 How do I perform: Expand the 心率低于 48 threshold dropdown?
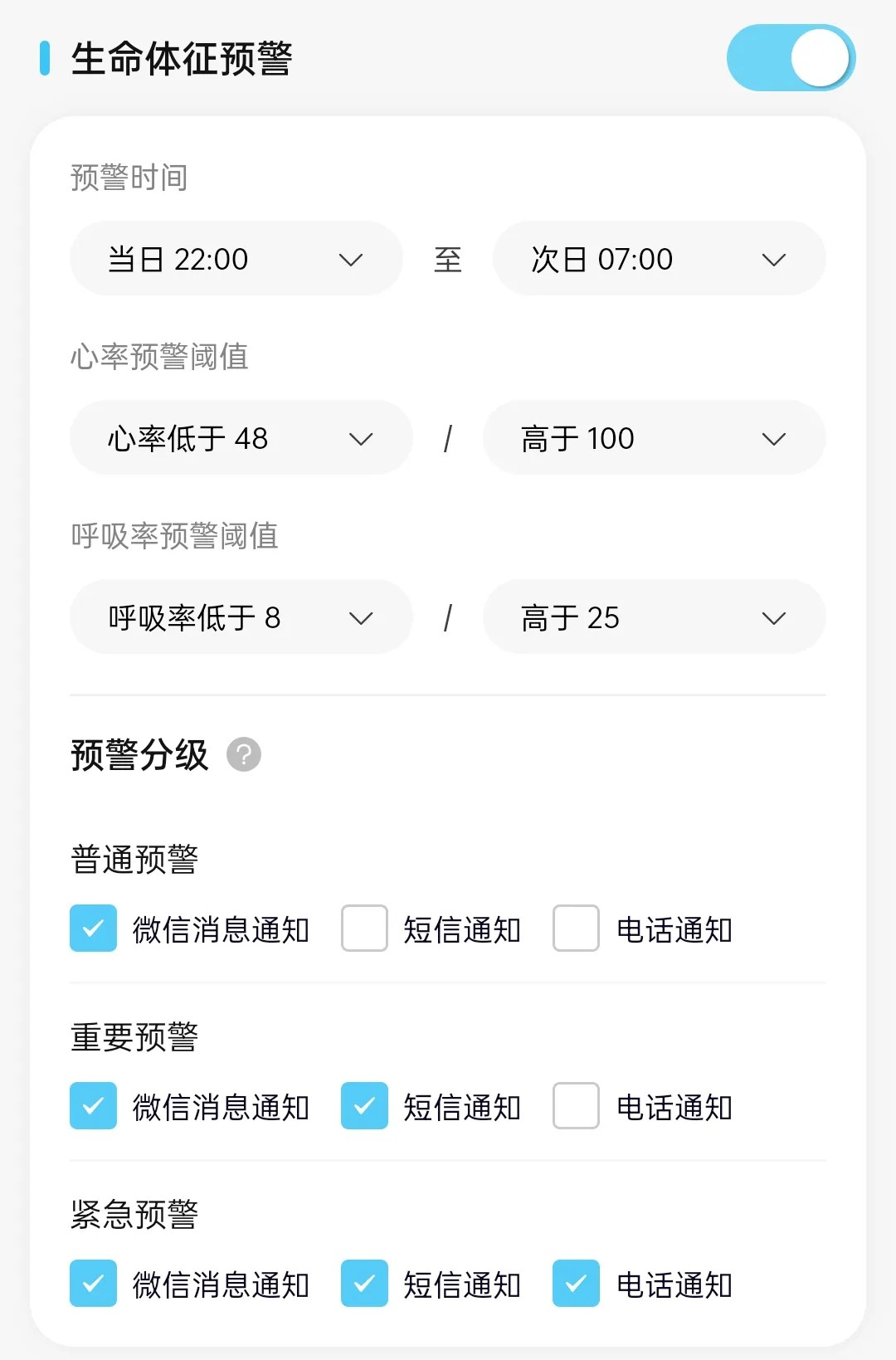click(x=241, y=438)
